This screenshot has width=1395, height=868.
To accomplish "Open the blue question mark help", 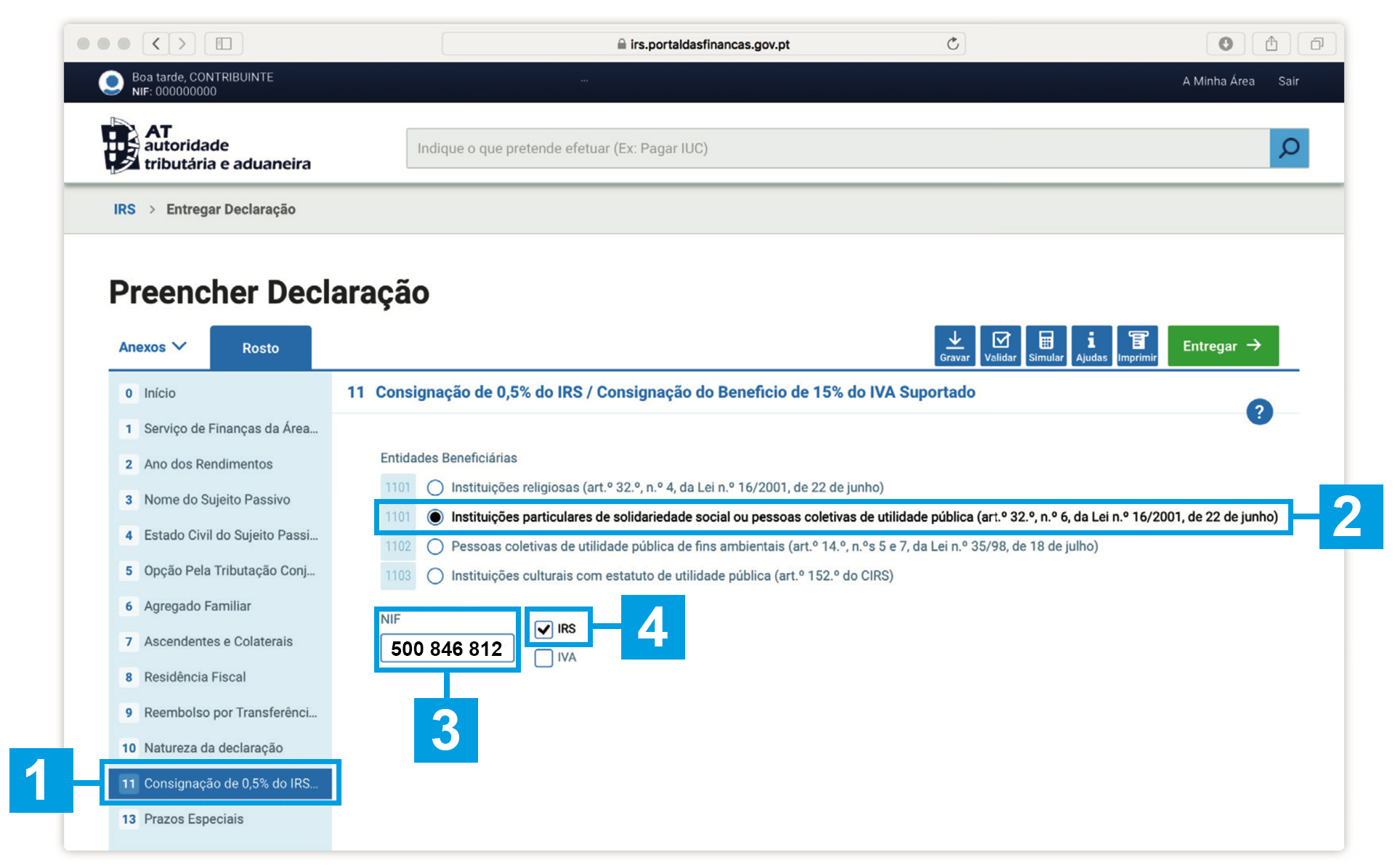I will (x=1259, y=412).
